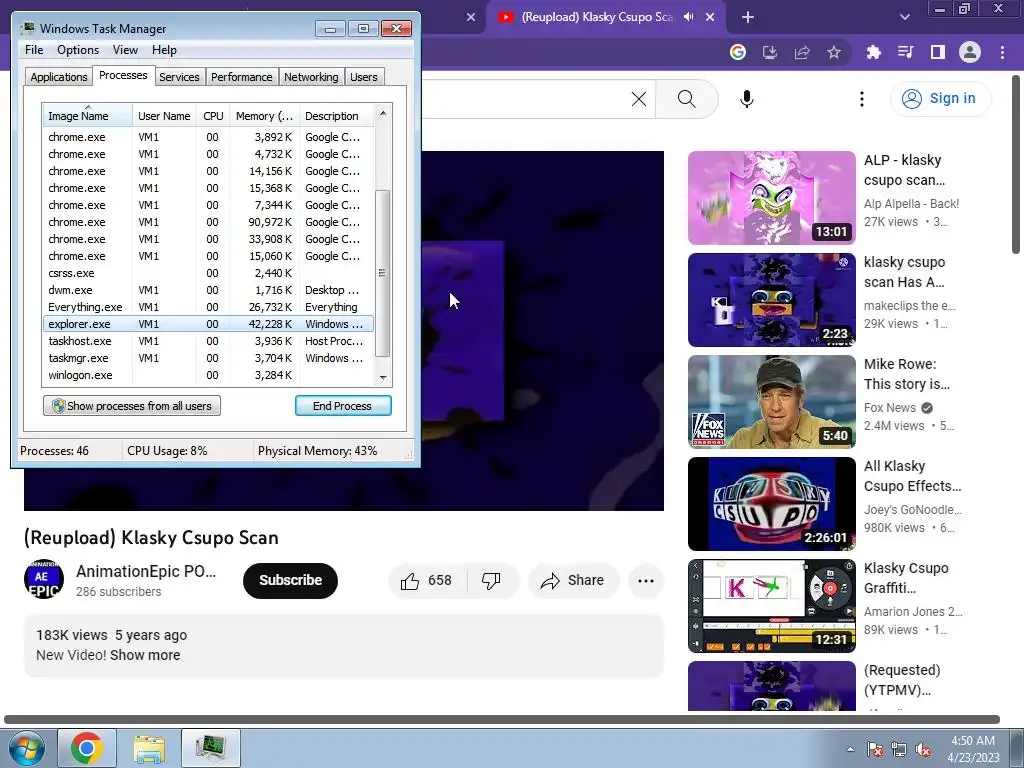Expand description with Show more

[145, 655]
